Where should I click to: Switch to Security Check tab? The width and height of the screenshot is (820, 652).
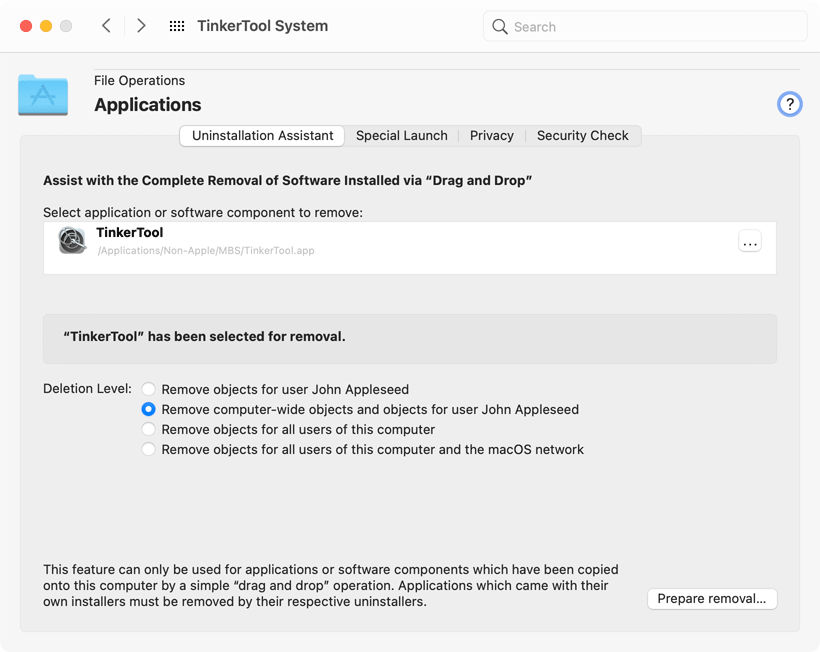click(x=583, y=135)
